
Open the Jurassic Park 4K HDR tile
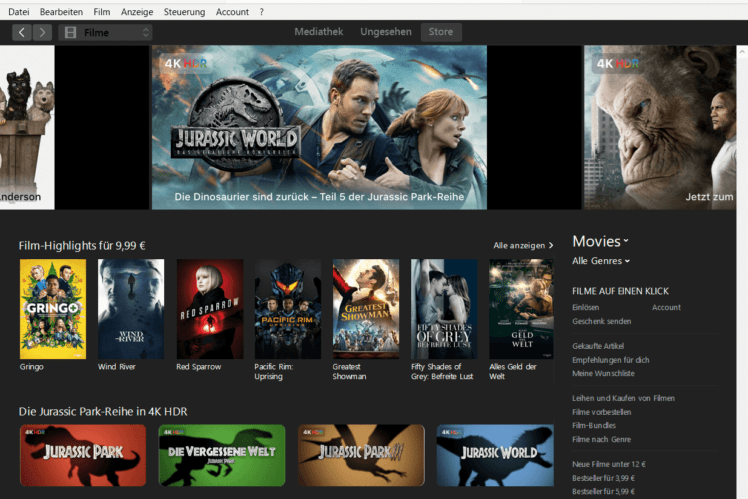[x=83, y=456]
